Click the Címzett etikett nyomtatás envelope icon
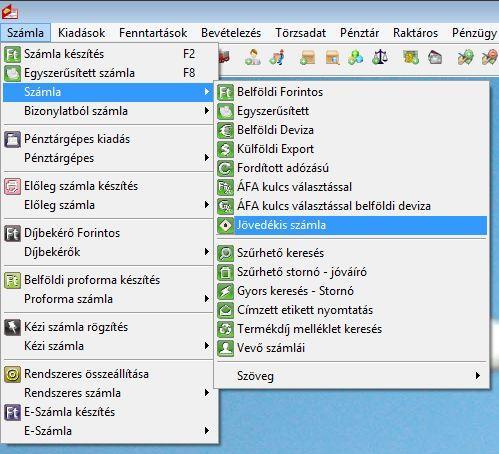 coord(225,310)
